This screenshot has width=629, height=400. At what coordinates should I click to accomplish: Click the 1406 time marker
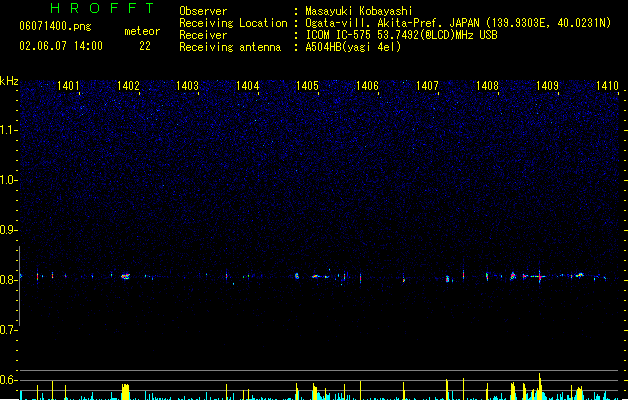tap(367, 86)
